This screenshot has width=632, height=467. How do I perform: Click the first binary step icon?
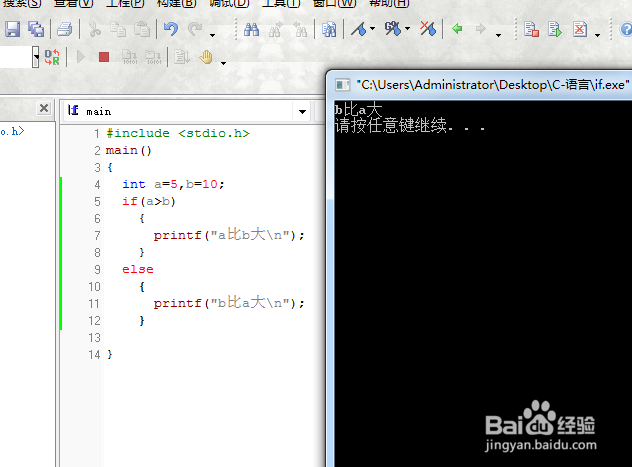tap(129, 57)
